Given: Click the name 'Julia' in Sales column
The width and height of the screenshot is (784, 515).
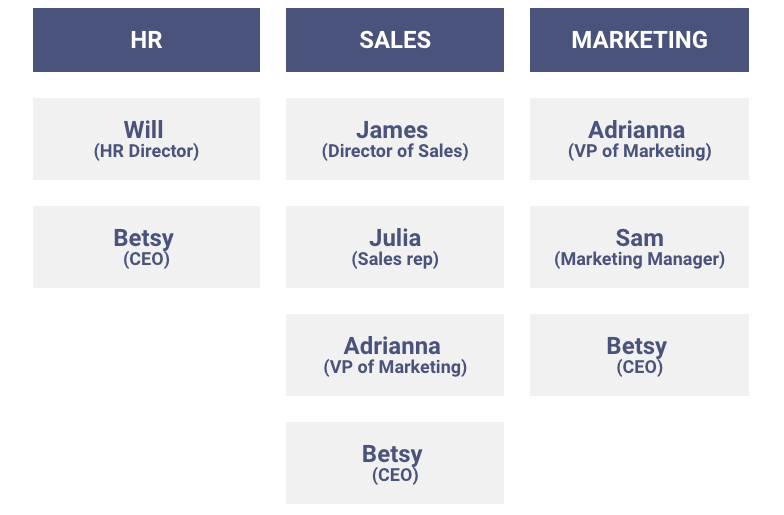Looking at the screenshot, I should [395, 238].
